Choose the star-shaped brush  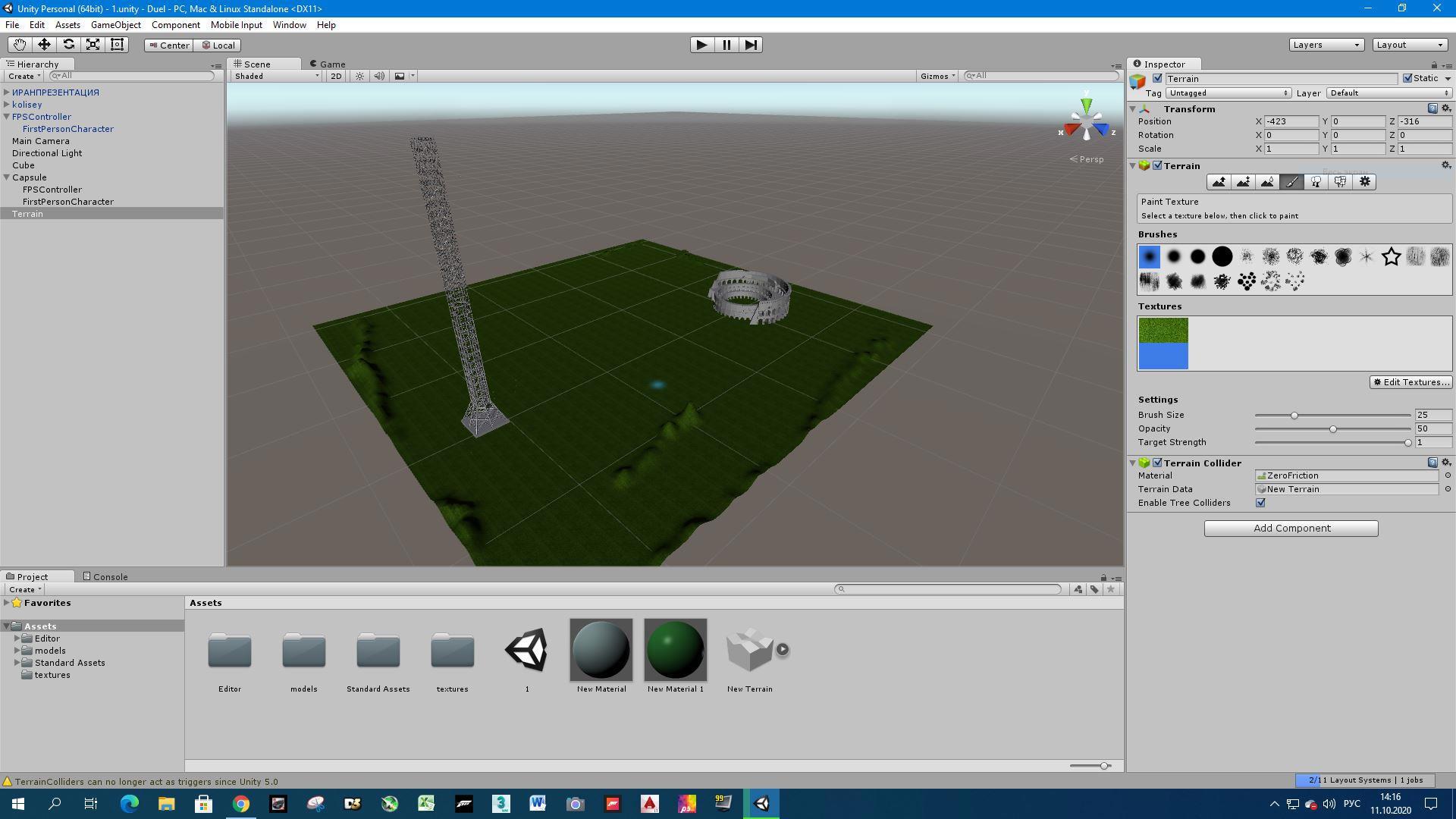coord(1391,257)
